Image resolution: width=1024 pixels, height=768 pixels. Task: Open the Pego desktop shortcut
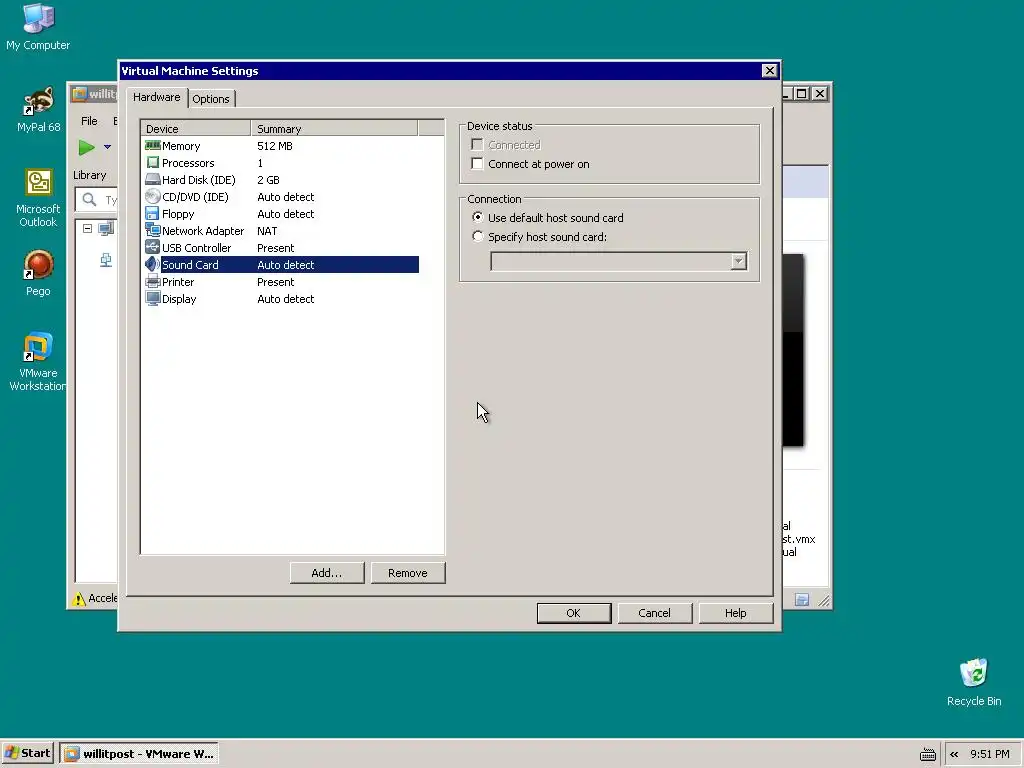38,266
